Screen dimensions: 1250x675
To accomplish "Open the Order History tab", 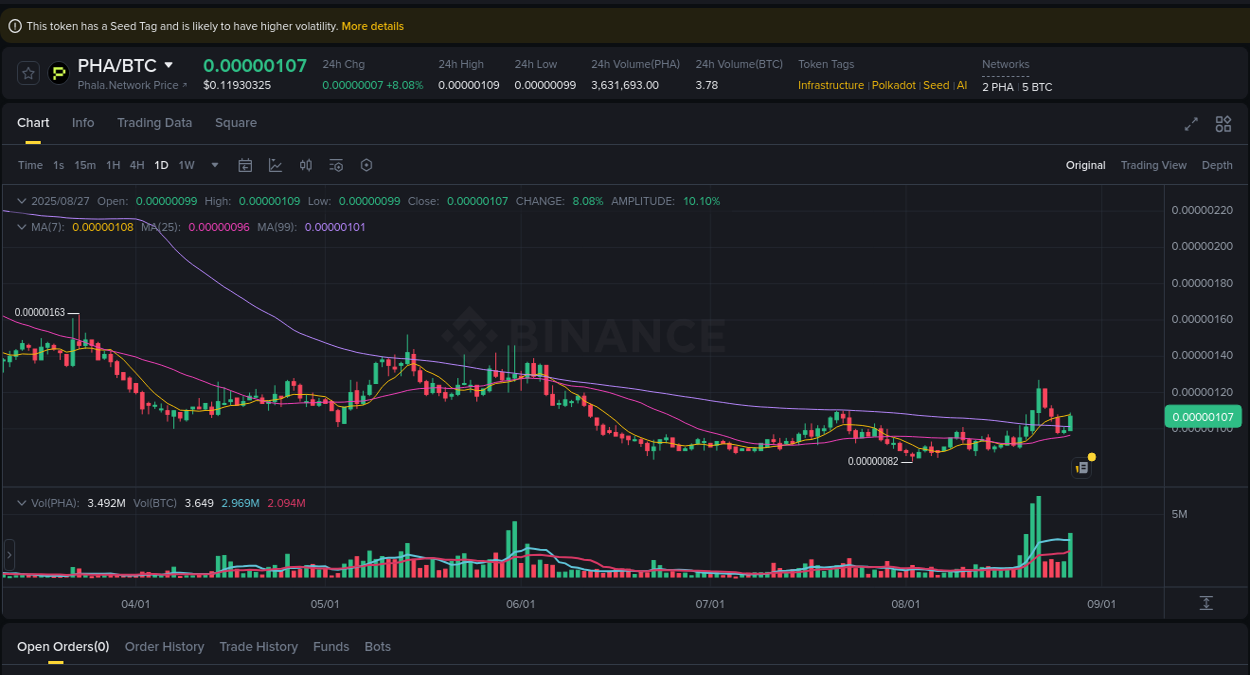I will [x=164, y=646].
